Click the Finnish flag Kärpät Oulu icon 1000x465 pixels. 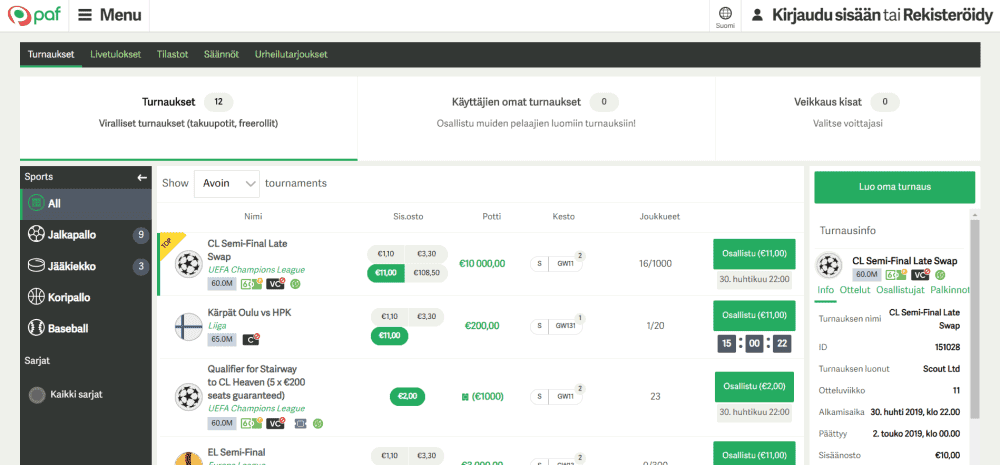(x=188, y=327)
